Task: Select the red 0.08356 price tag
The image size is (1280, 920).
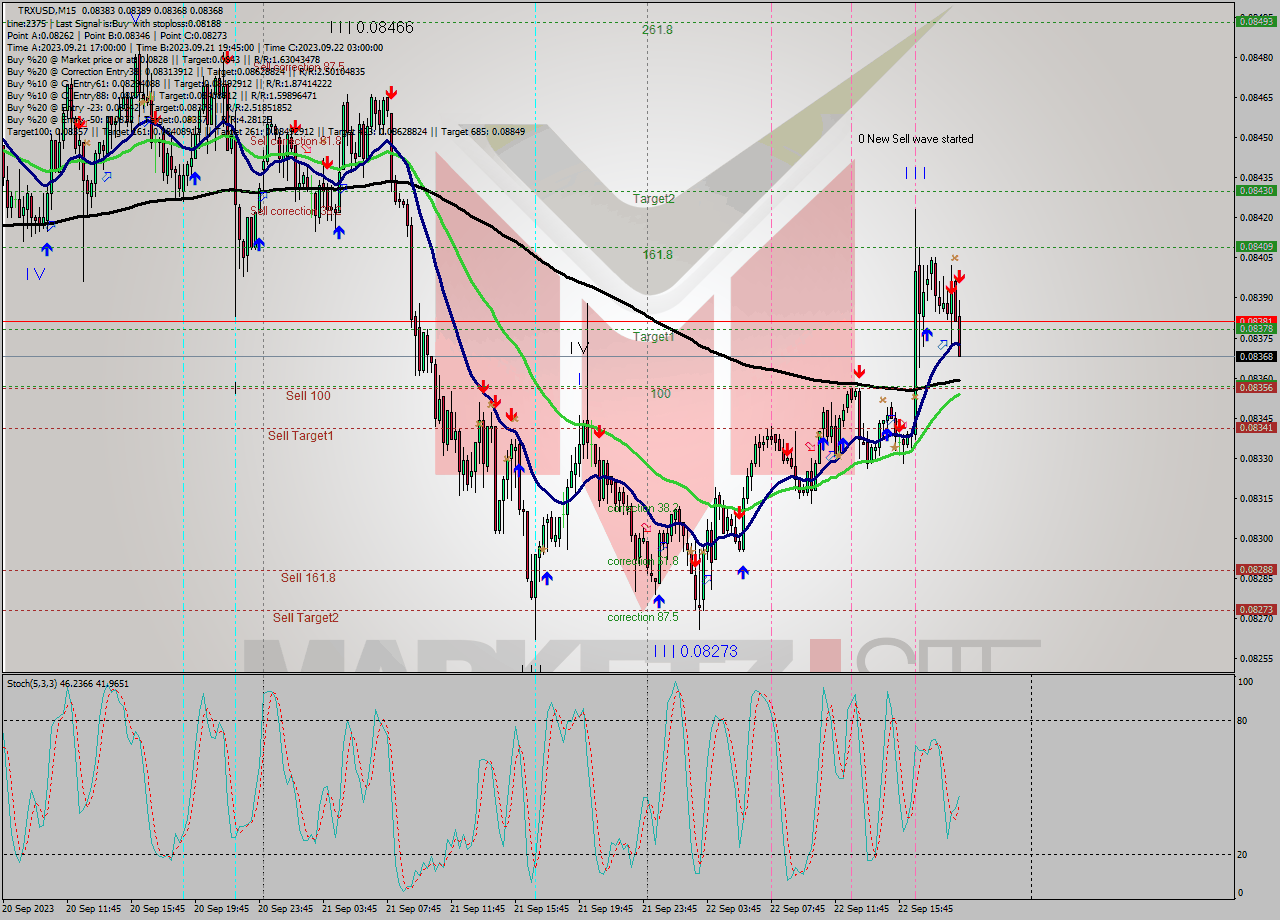Action: 1255,387
